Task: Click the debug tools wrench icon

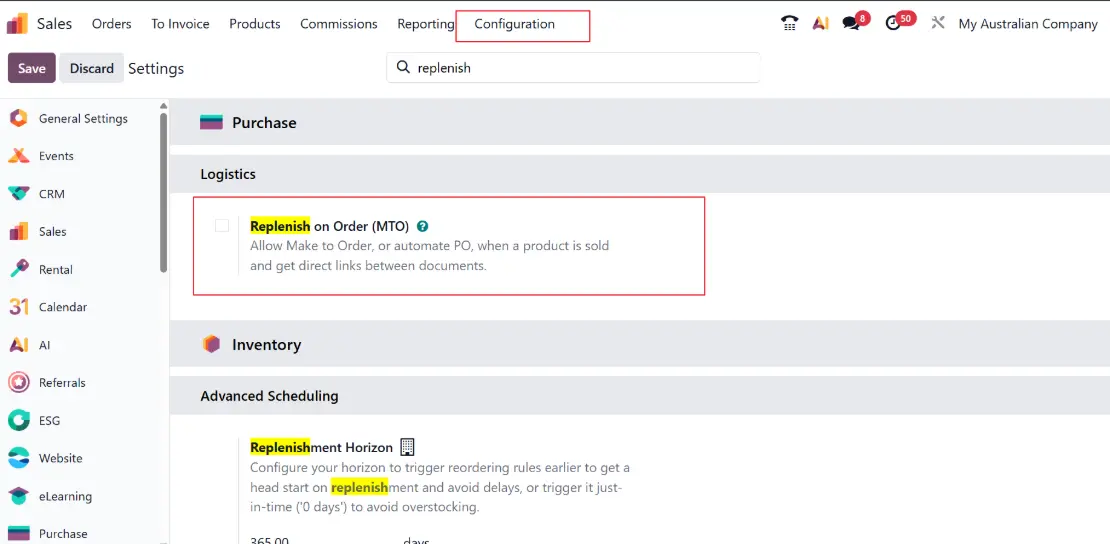Action: [938, 23]
